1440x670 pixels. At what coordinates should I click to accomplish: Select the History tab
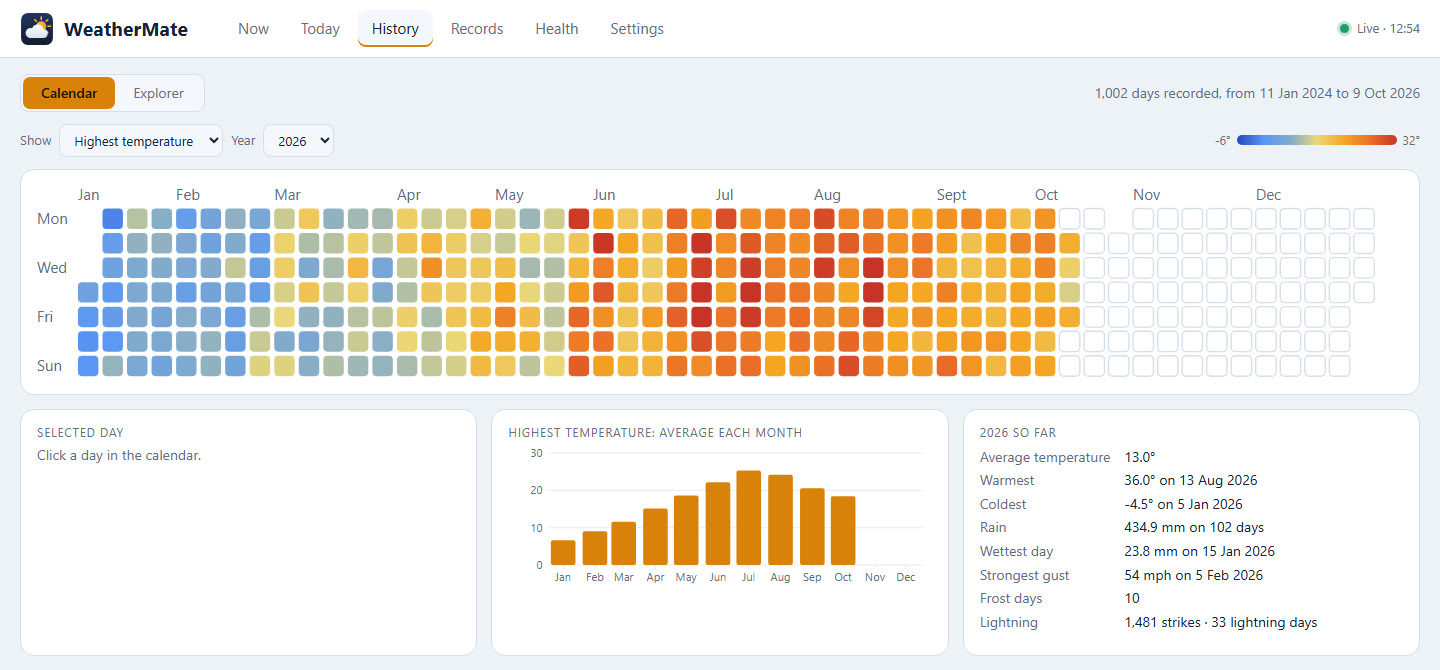(395, 29)
